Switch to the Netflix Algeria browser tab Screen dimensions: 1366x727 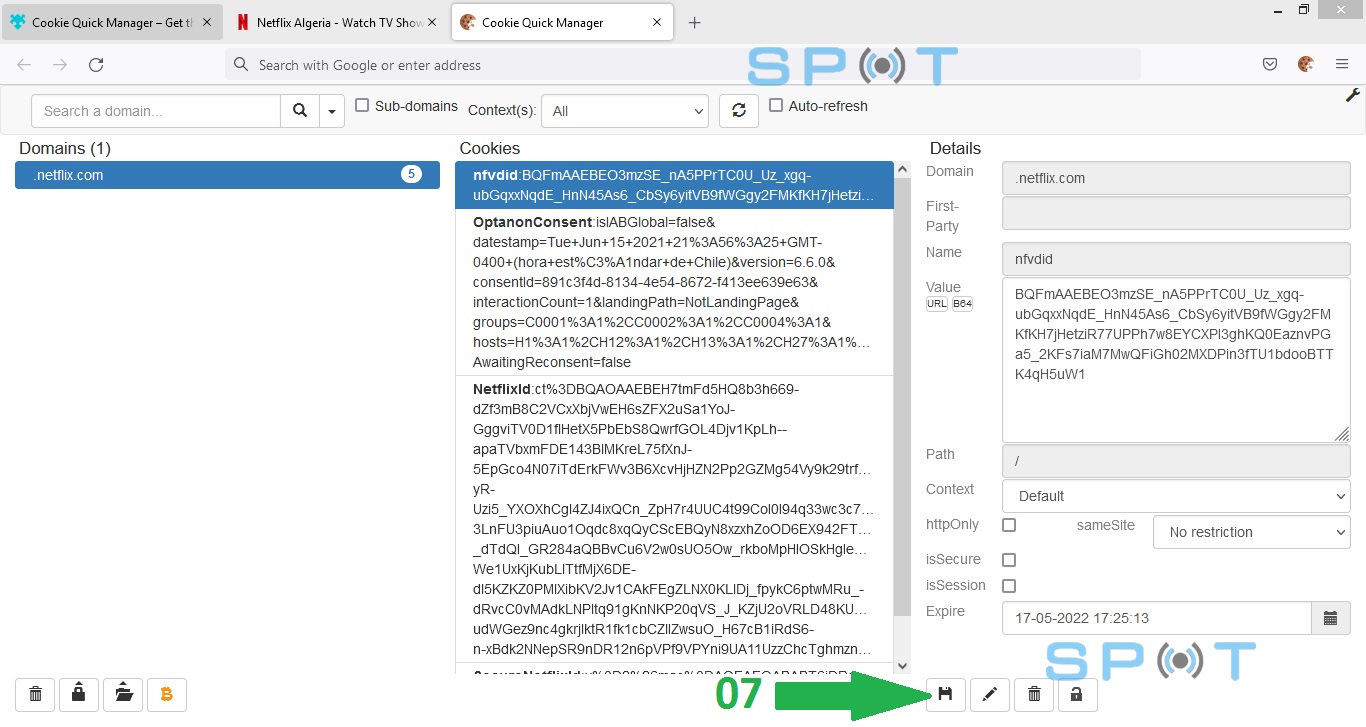point(338,22)
